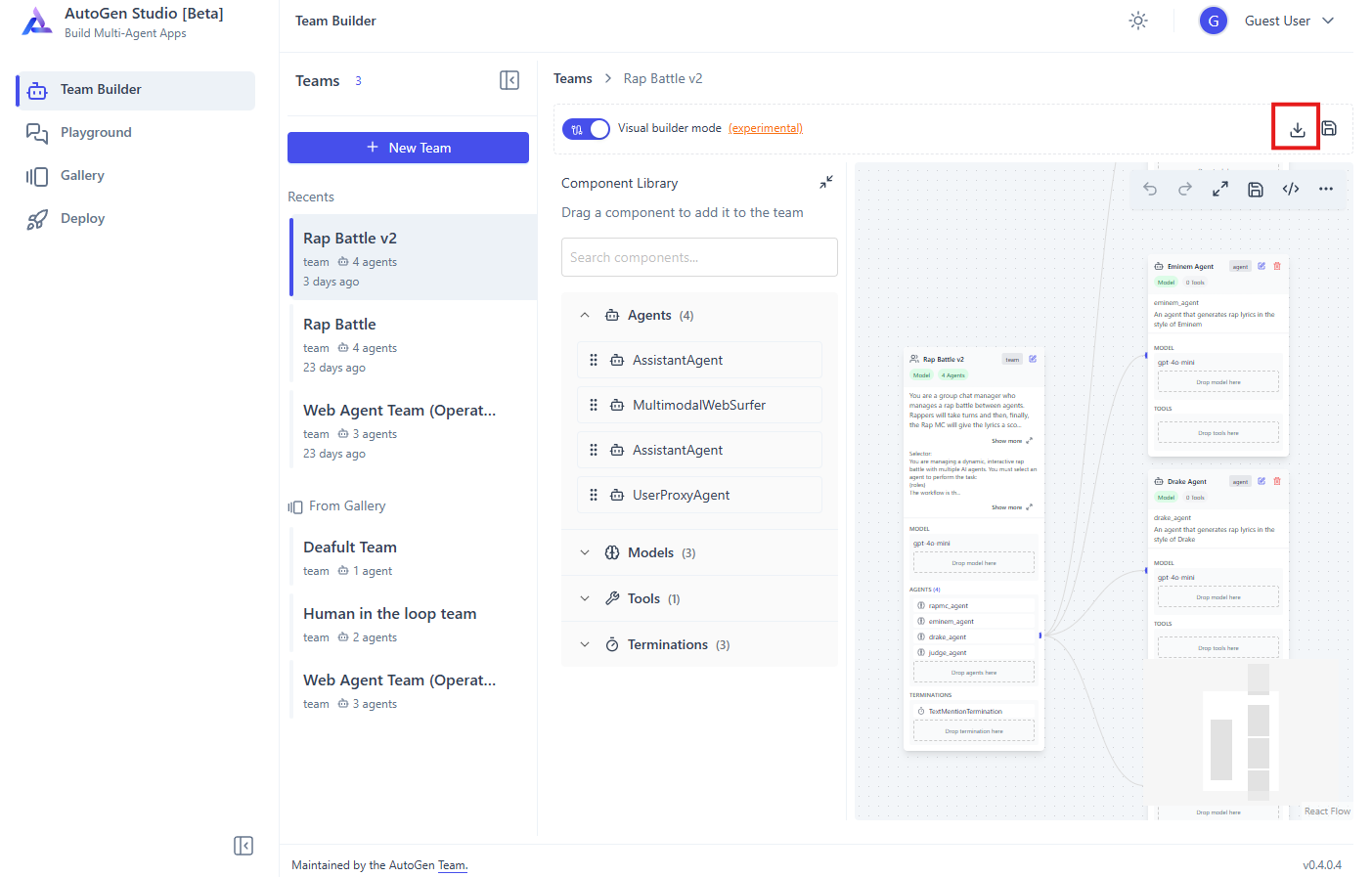This screenshot has height=877, width=1372.
Task: Click eminem_agent in team agents list
Action: [x=951, y=622]
